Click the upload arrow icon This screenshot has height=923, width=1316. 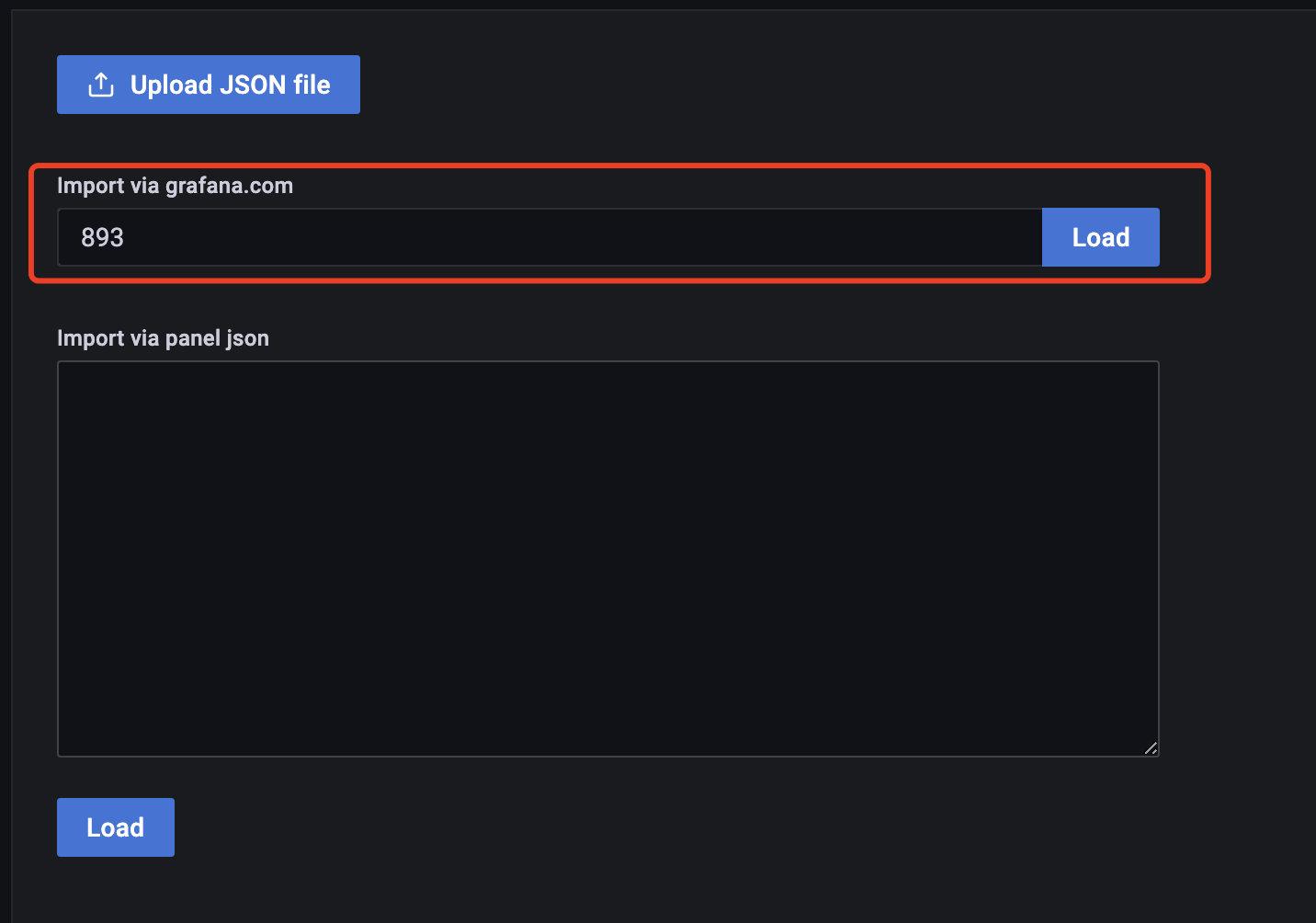point(101,85)
